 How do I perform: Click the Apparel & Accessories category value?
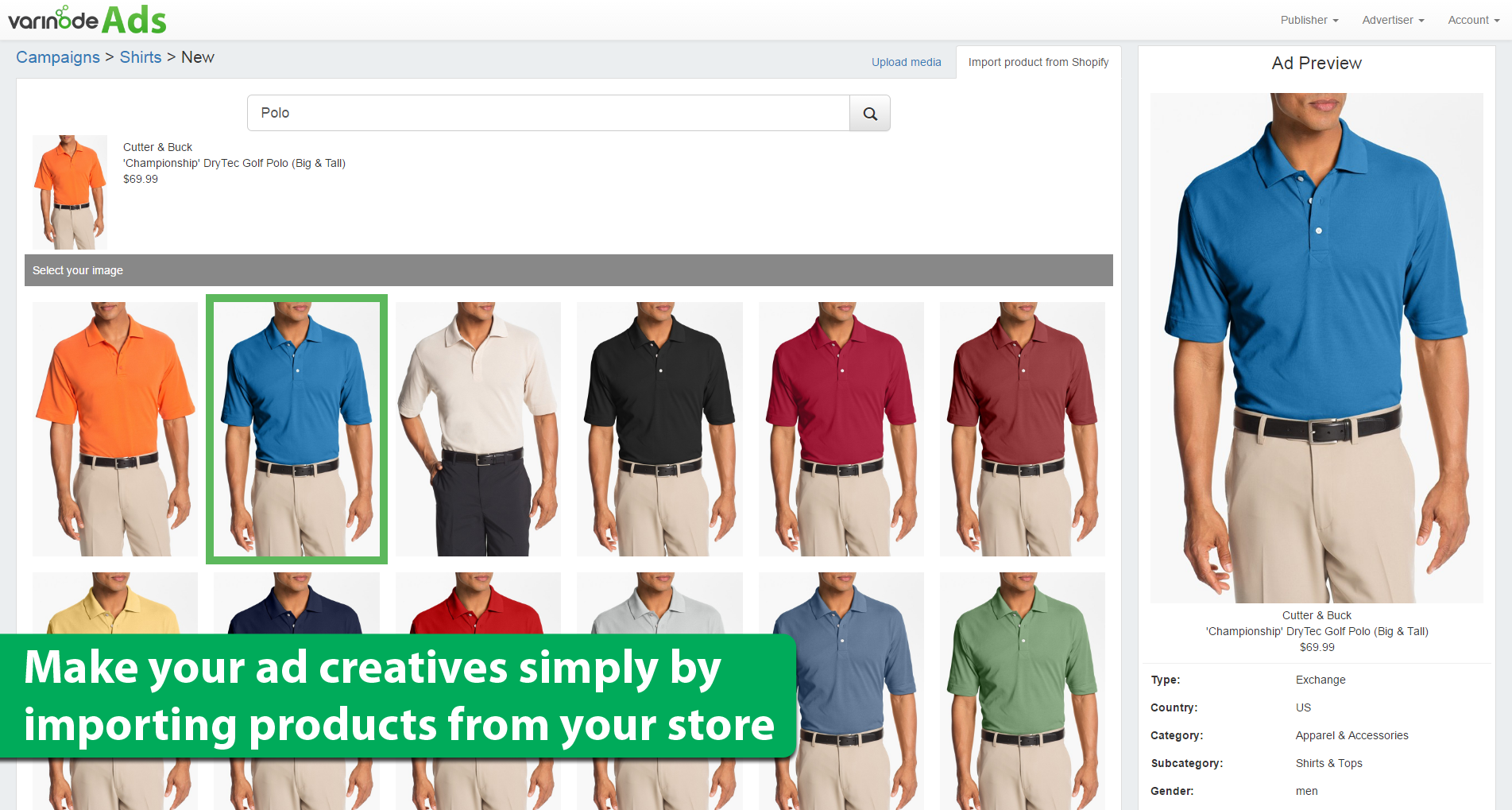[x=1352, y=735]
